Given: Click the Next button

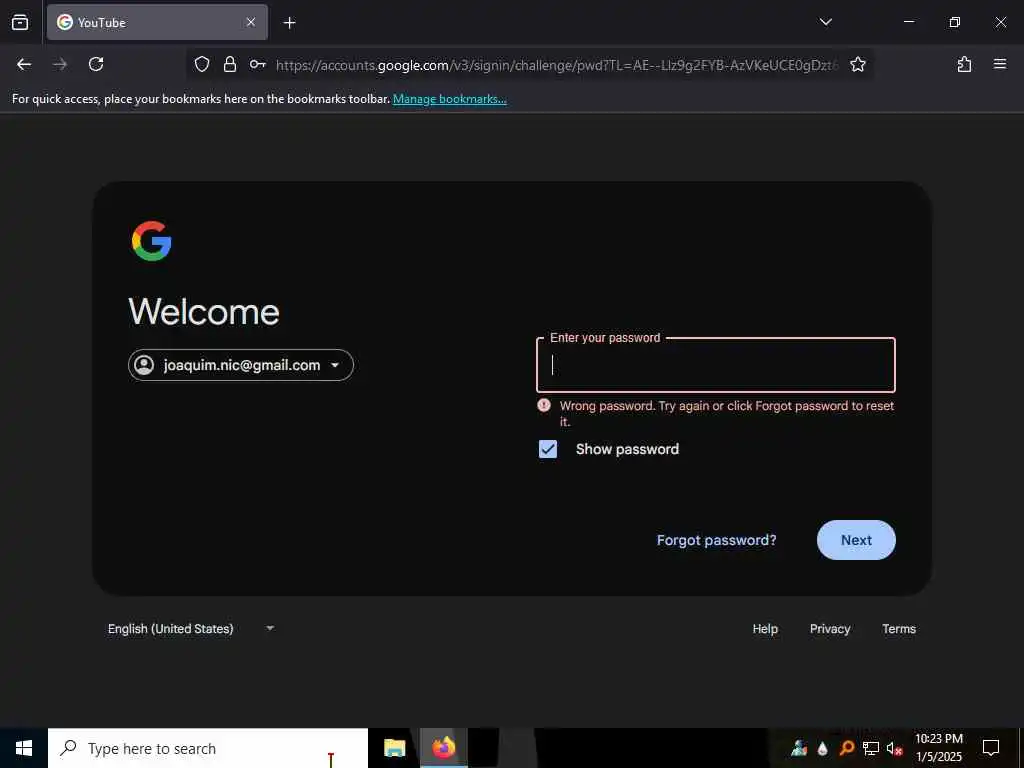Looking at the screenshot, I should click(856, 540).
